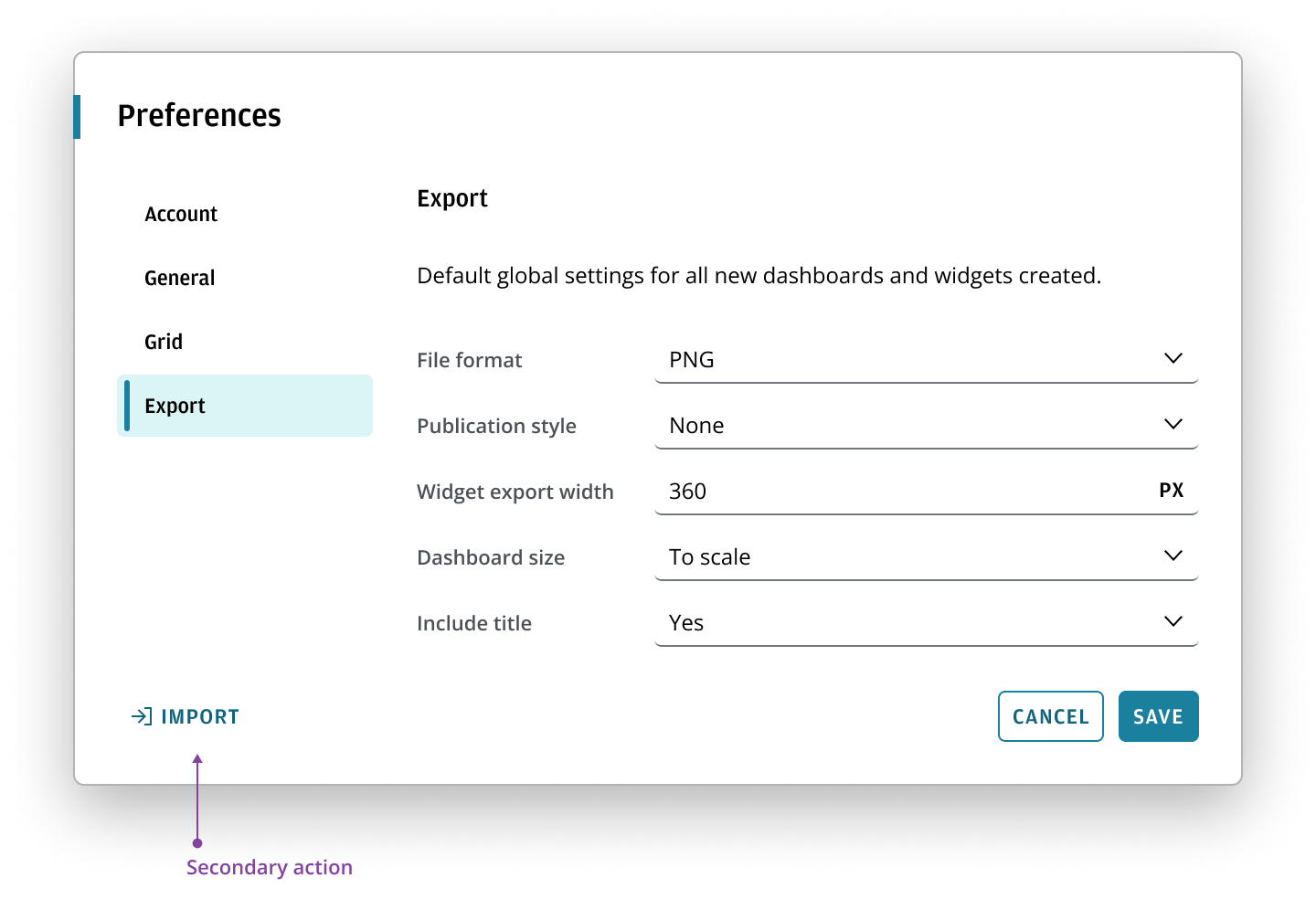Save the export preferences
The height and width of the screenshot is (910, 1316).
pos(1158,716)
